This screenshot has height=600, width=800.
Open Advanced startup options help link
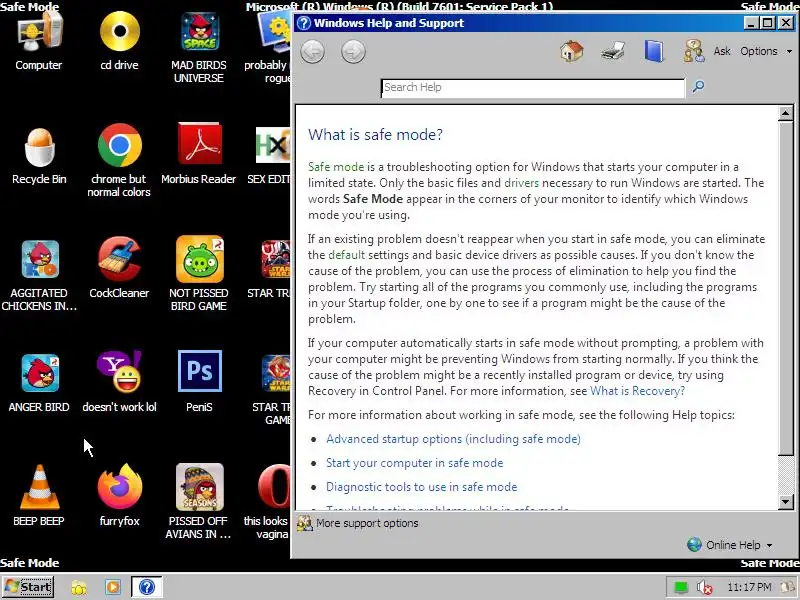[x=453, y=439]
